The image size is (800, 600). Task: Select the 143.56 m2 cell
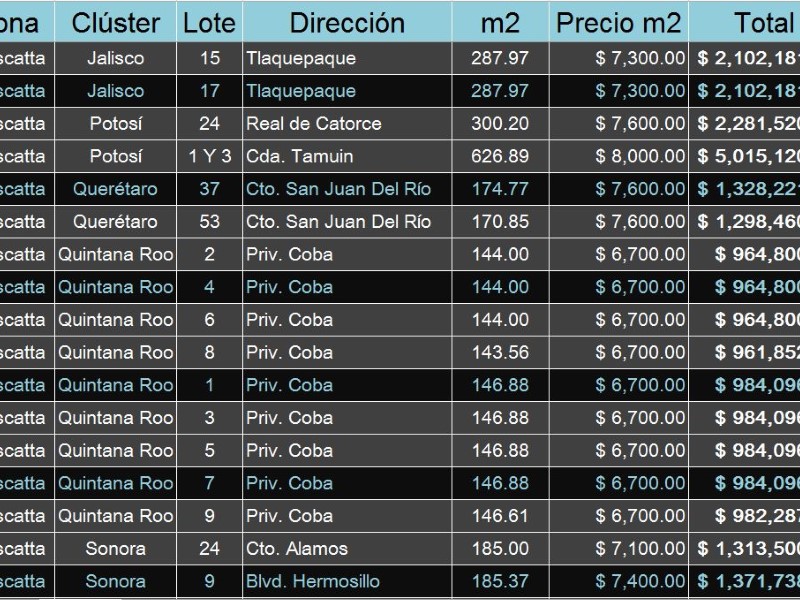(501, 352)
